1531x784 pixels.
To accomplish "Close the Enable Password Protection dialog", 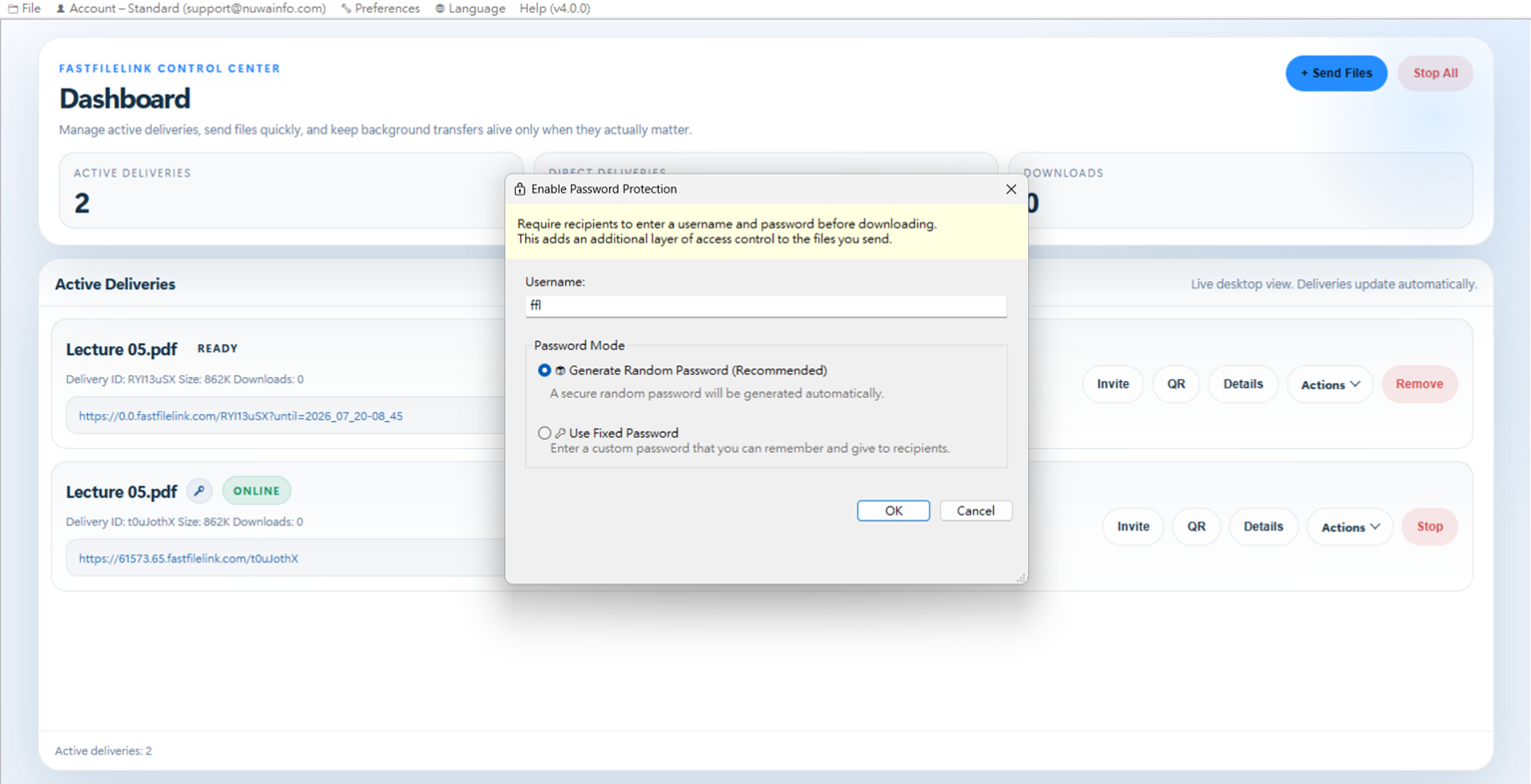I will (1011, 189).
